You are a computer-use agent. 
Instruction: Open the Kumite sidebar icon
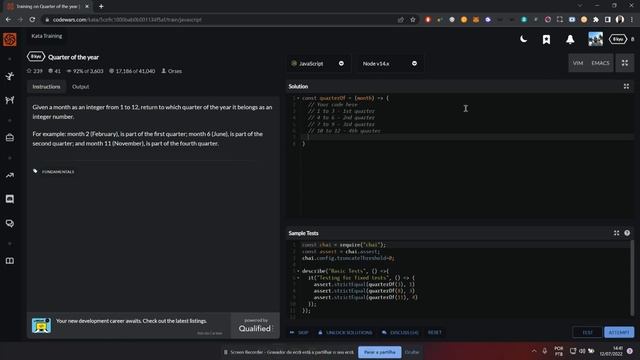click(10, 100)
